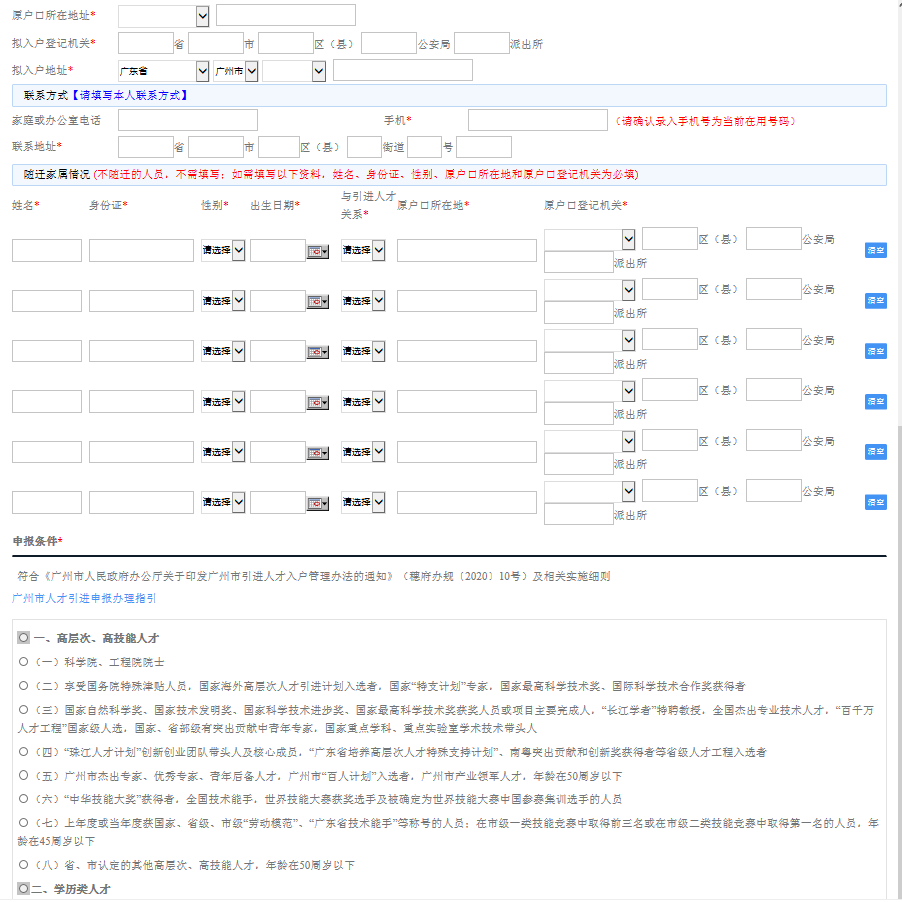The height and width of the screenshot is (902, 902).
Task: Clear the third family row with 清空
Action: tap(876, 351)
